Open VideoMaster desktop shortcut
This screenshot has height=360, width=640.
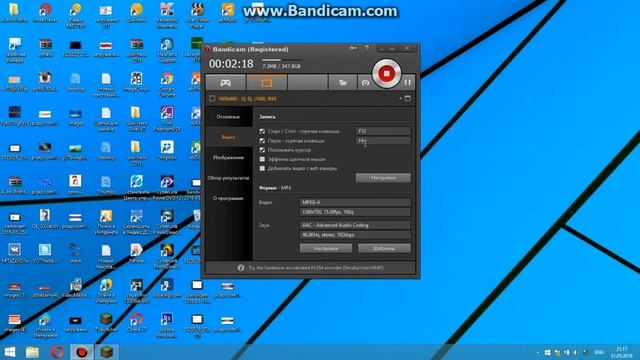[x=76, y=288]
